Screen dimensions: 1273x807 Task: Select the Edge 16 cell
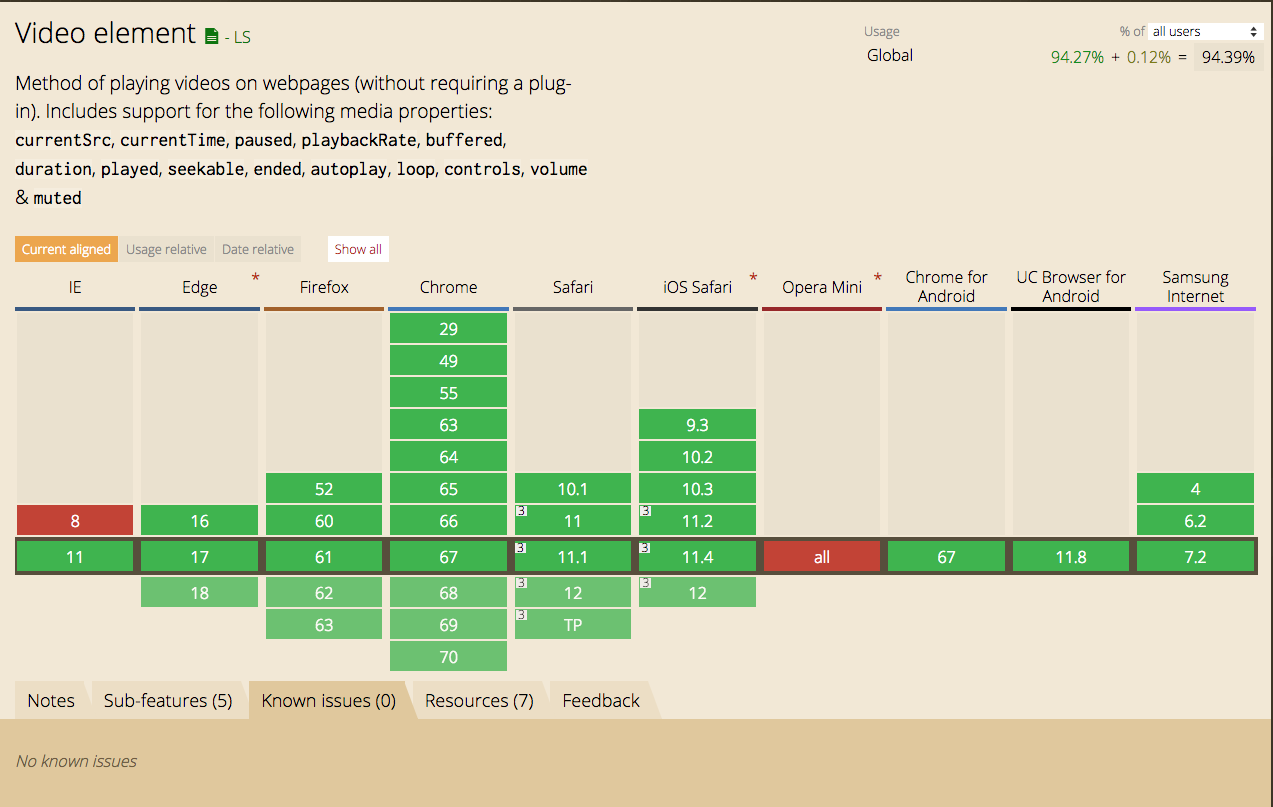(x=199, y=520)
